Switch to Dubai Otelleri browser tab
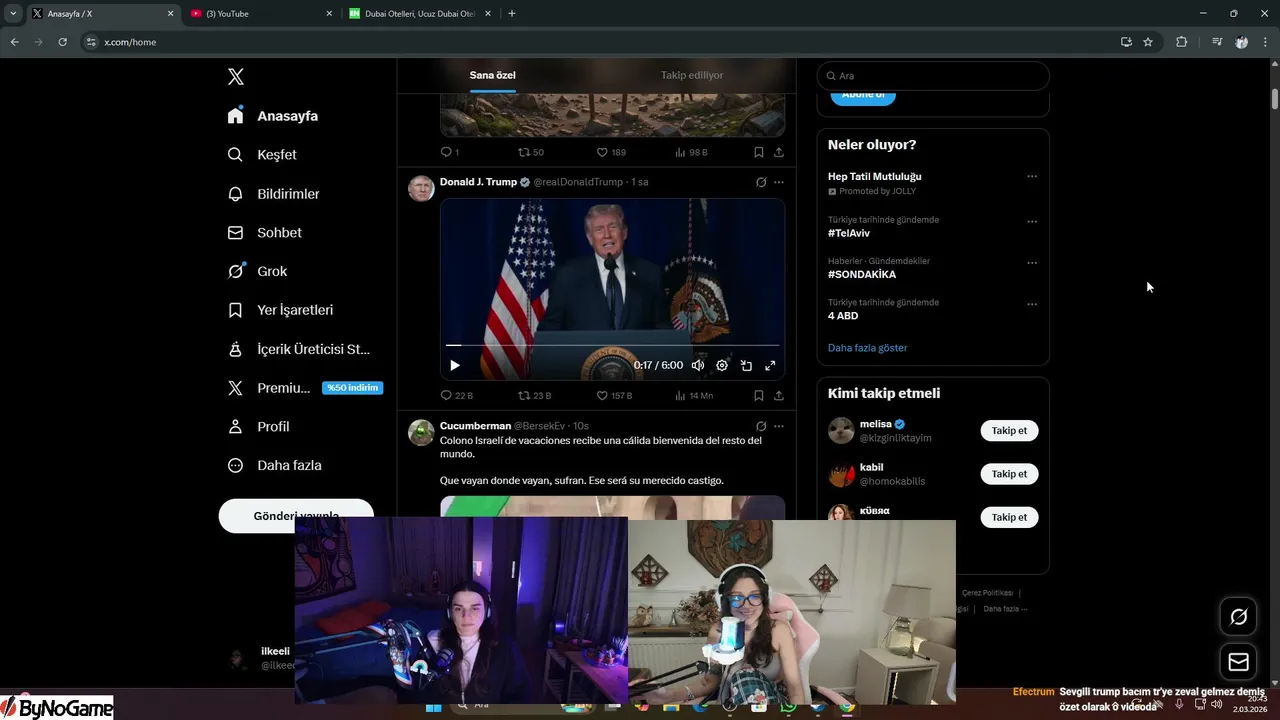The image size is (1280, 720). point(420,13)
